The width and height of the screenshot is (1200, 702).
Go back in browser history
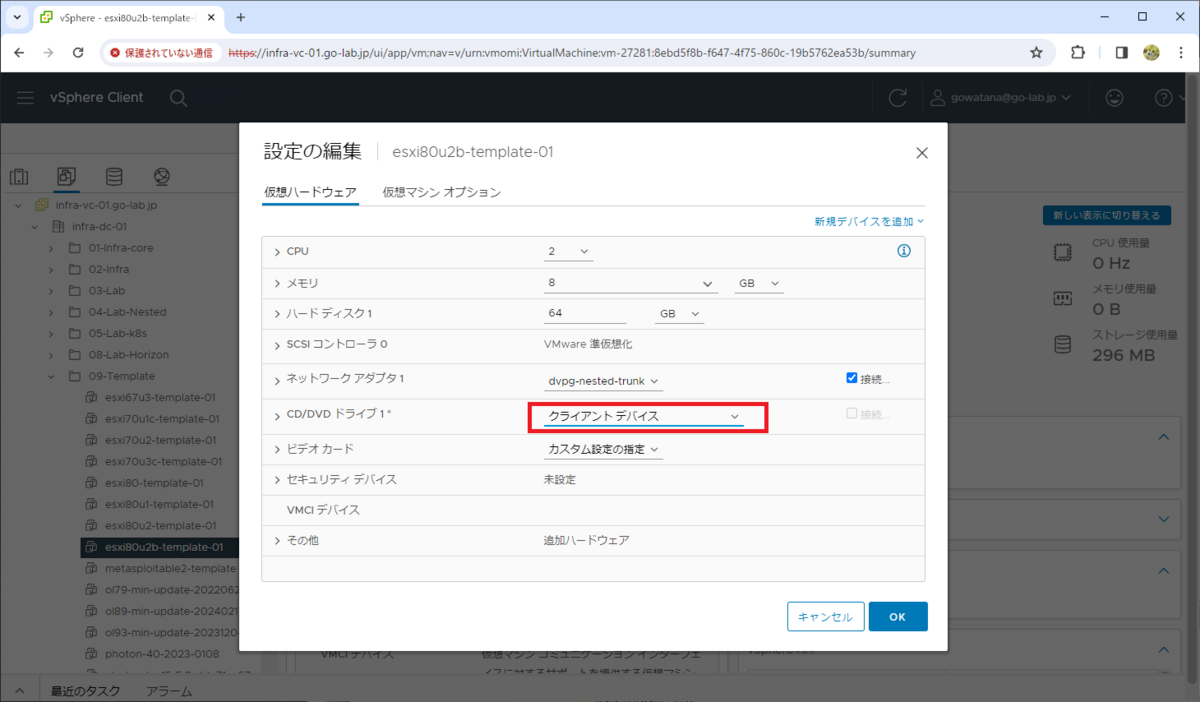click(20, 53)
